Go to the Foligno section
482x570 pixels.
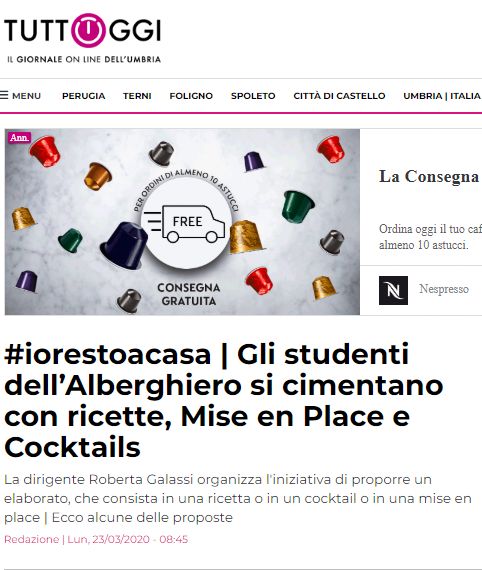coord(191,96)
